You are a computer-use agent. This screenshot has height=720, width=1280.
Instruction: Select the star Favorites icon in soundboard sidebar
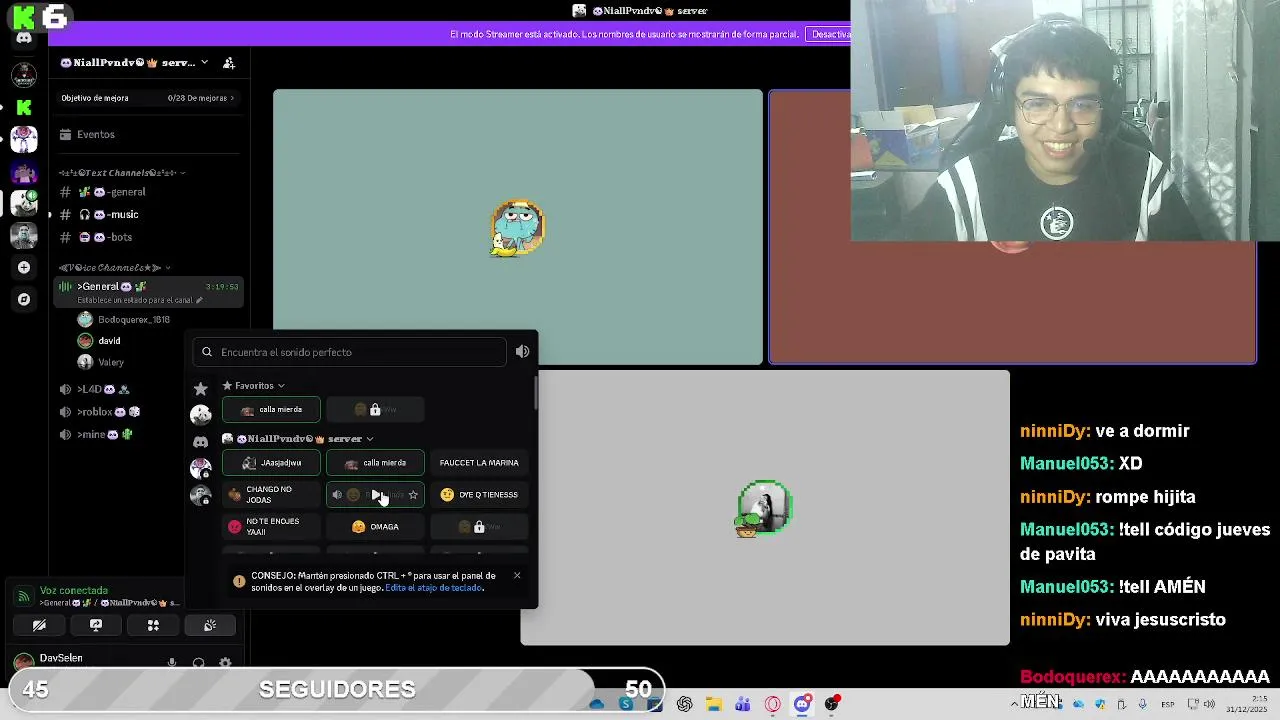[201, 388]
